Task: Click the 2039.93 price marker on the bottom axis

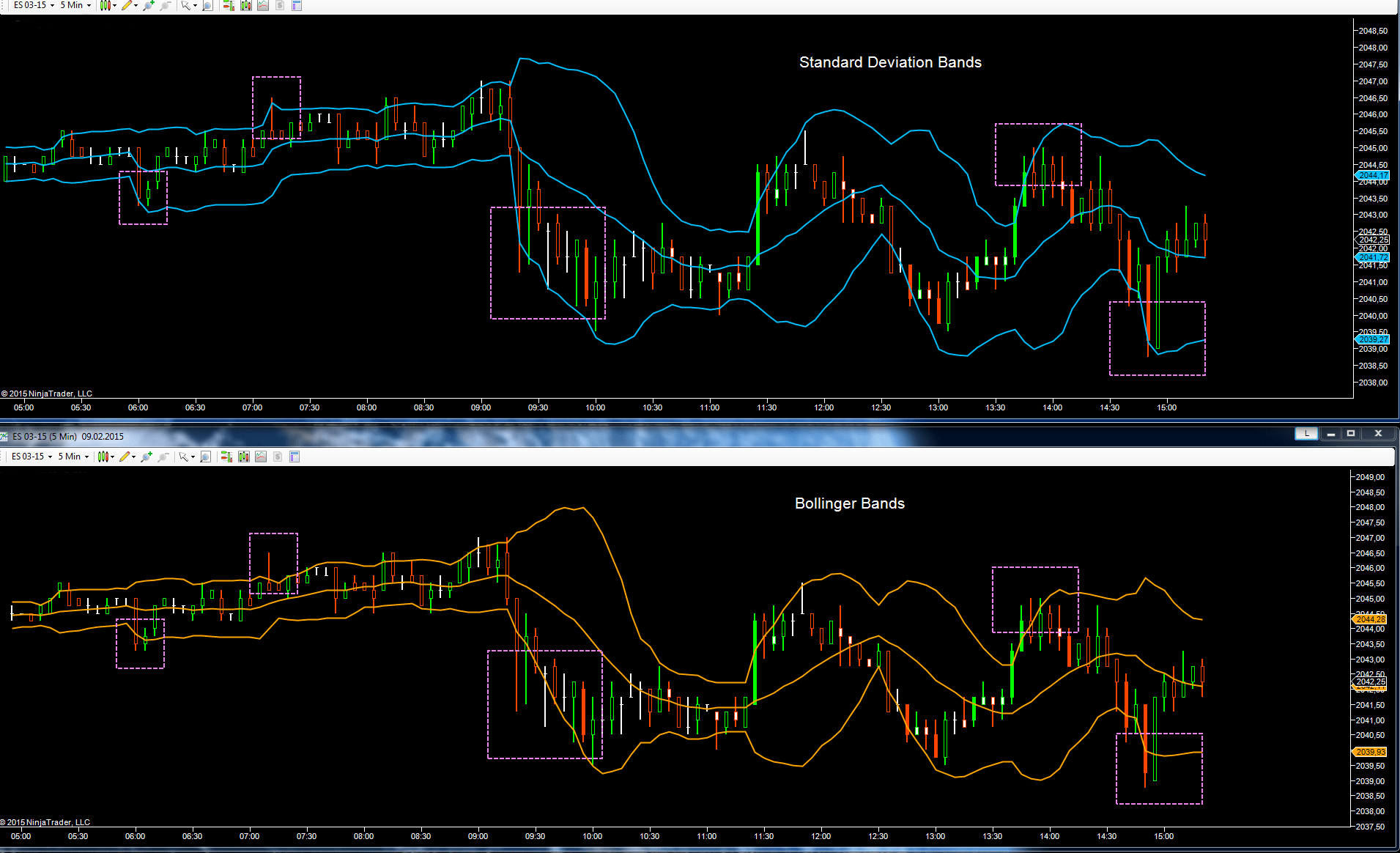Action: 1369,752
